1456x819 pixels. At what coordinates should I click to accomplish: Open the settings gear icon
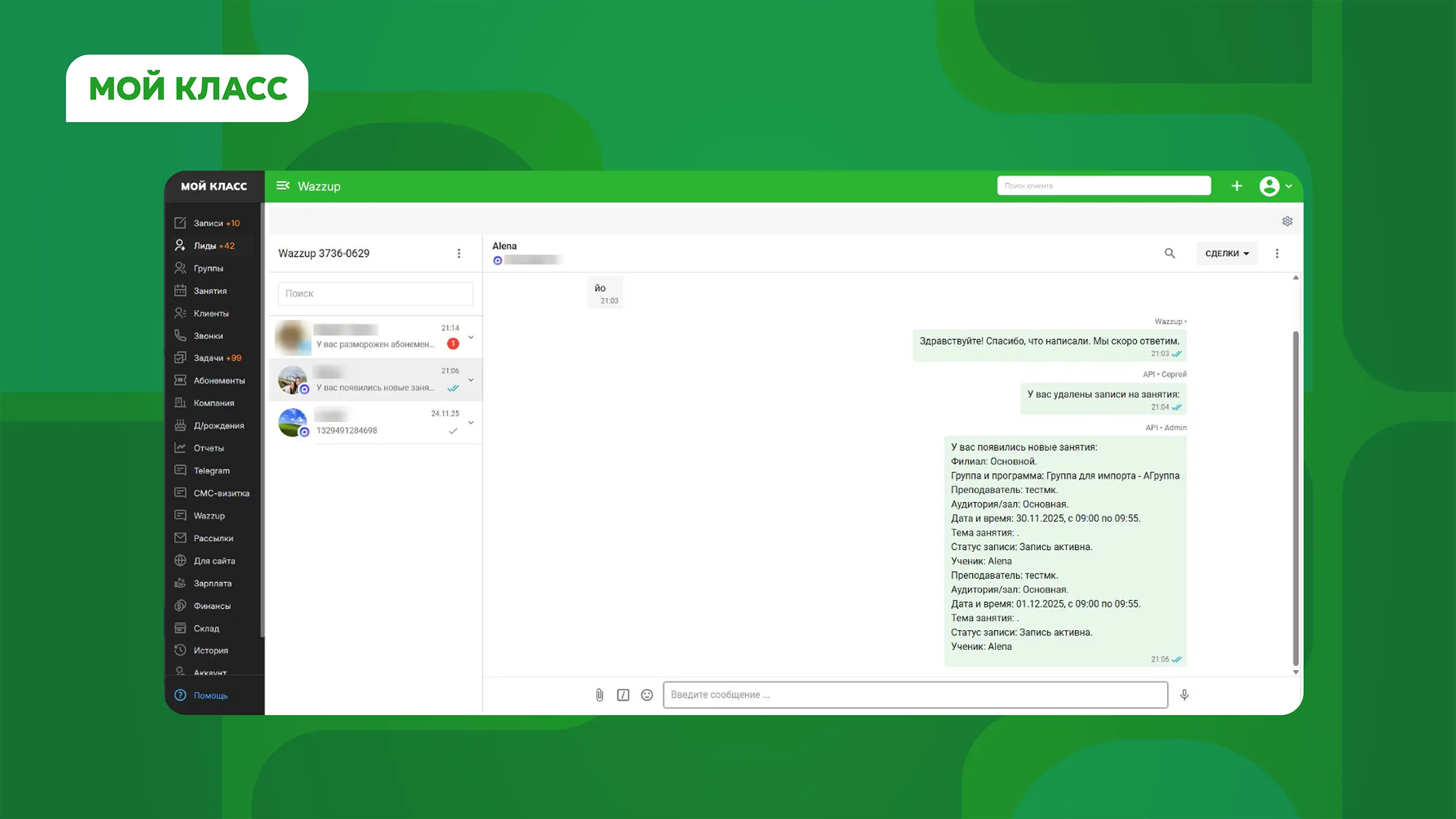pyautogui.click(x=1287, y=221)
